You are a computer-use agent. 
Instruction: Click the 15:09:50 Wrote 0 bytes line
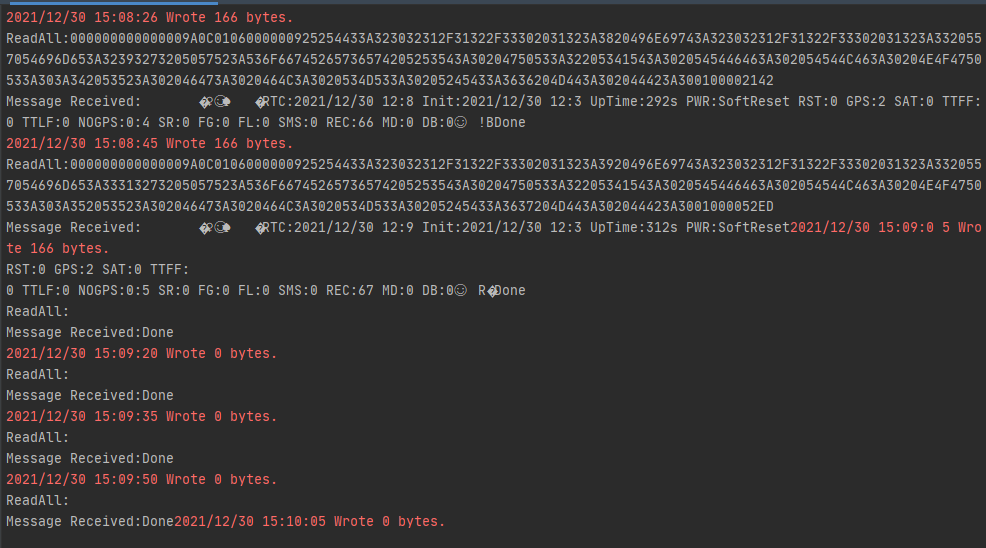[142, 479]
